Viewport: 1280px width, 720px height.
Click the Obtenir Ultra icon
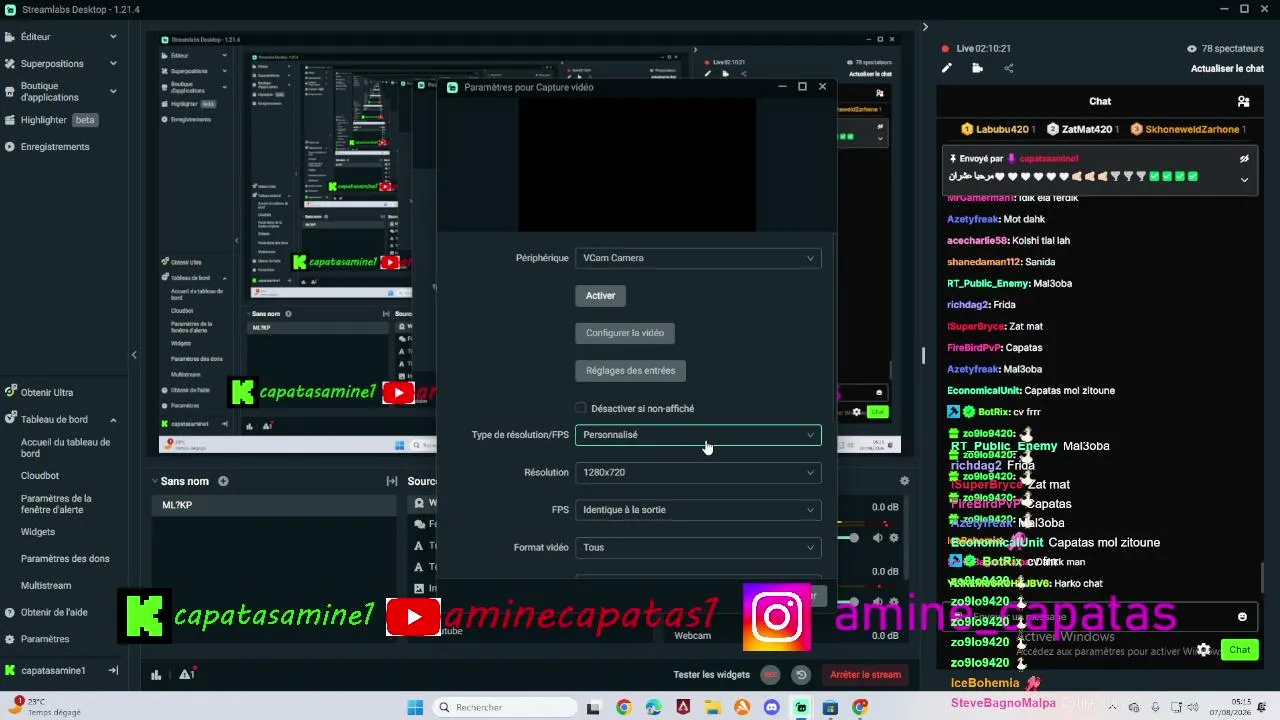pos(10,392)
